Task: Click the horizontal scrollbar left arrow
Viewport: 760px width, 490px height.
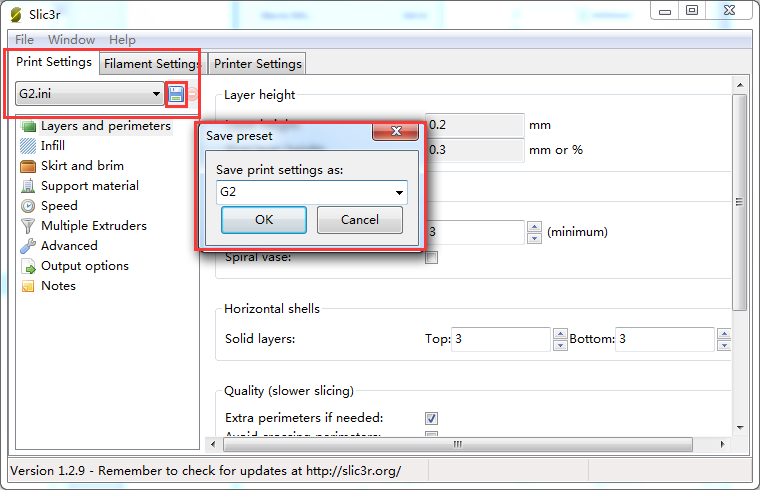Action: tap(213, 444)
